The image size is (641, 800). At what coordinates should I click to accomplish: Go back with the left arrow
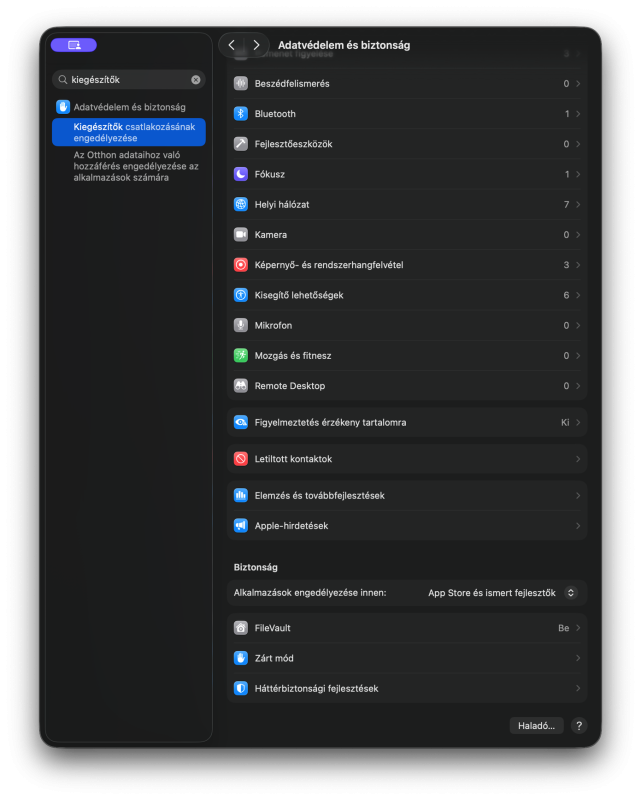point(232,45)
